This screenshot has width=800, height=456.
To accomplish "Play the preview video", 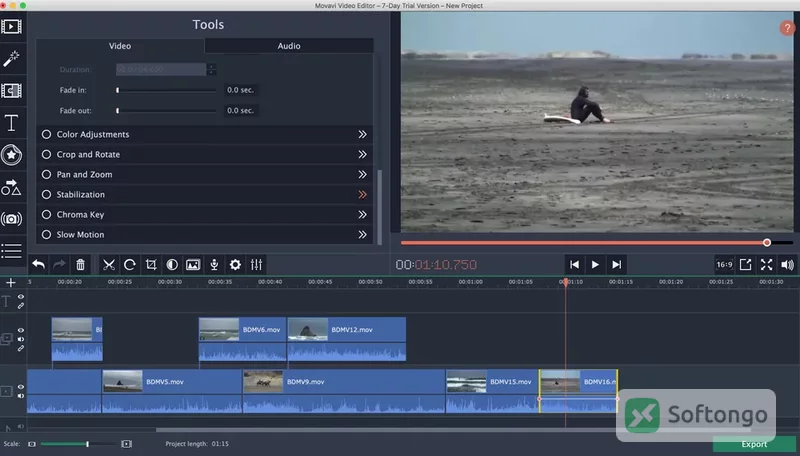I will (595, 264).
